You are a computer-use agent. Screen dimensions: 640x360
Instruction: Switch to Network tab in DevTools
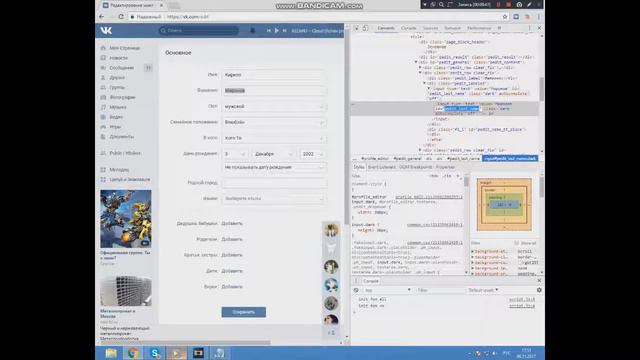[452, 28]
